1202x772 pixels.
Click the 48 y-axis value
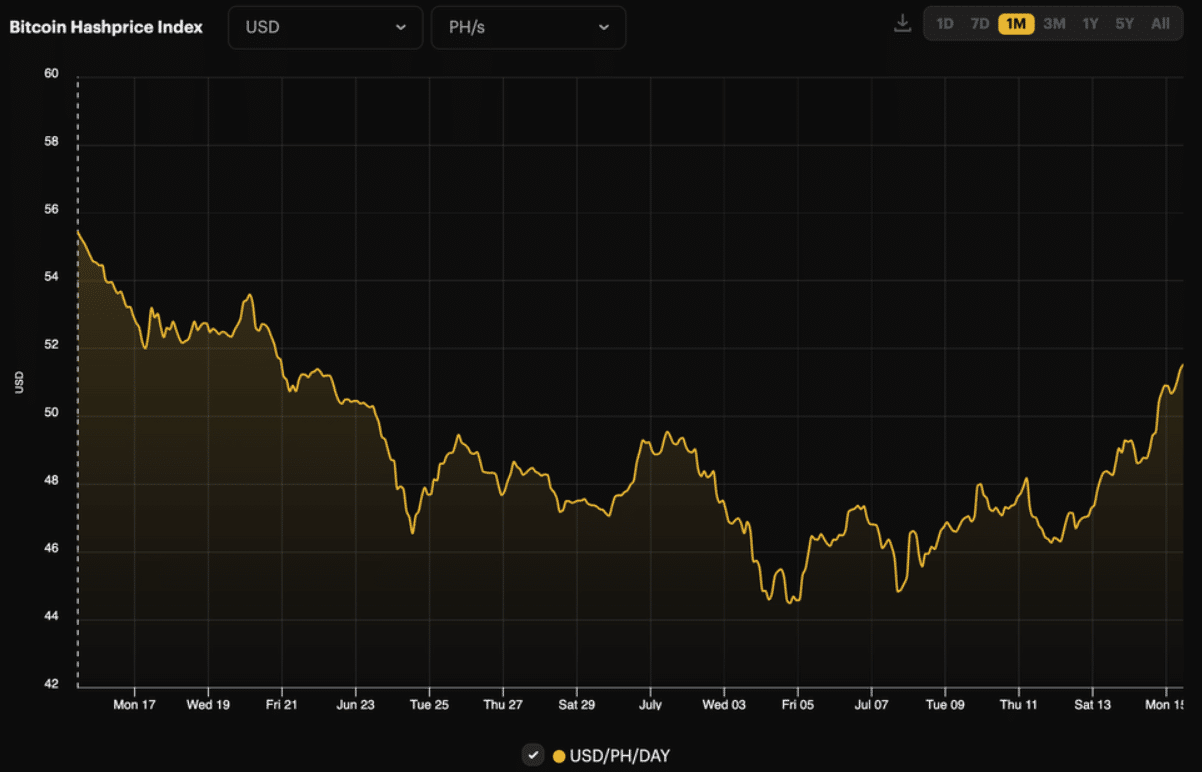point(52,481)
